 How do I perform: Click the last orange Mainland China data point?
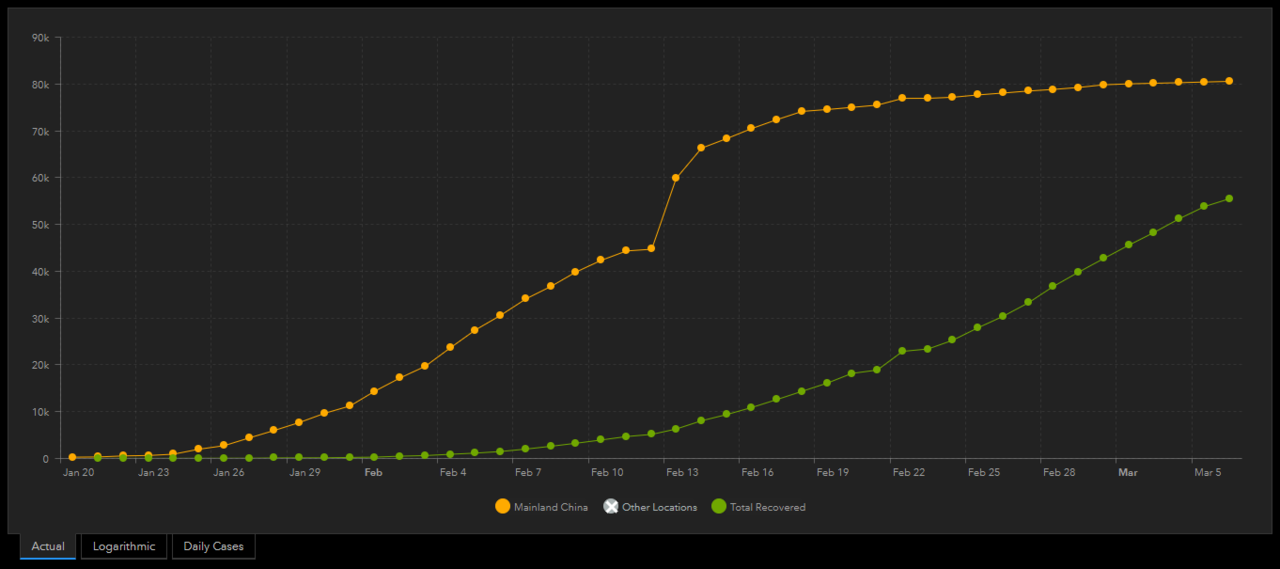coord(1229,81)
